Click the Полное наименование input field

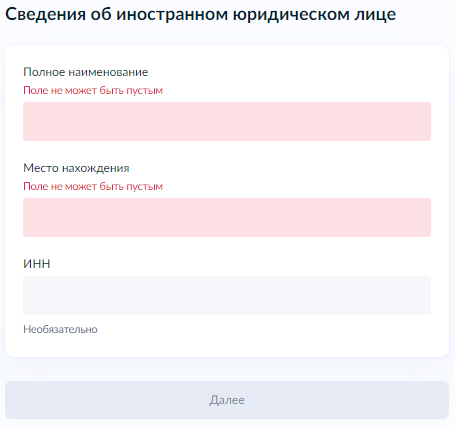pos(227,121)
